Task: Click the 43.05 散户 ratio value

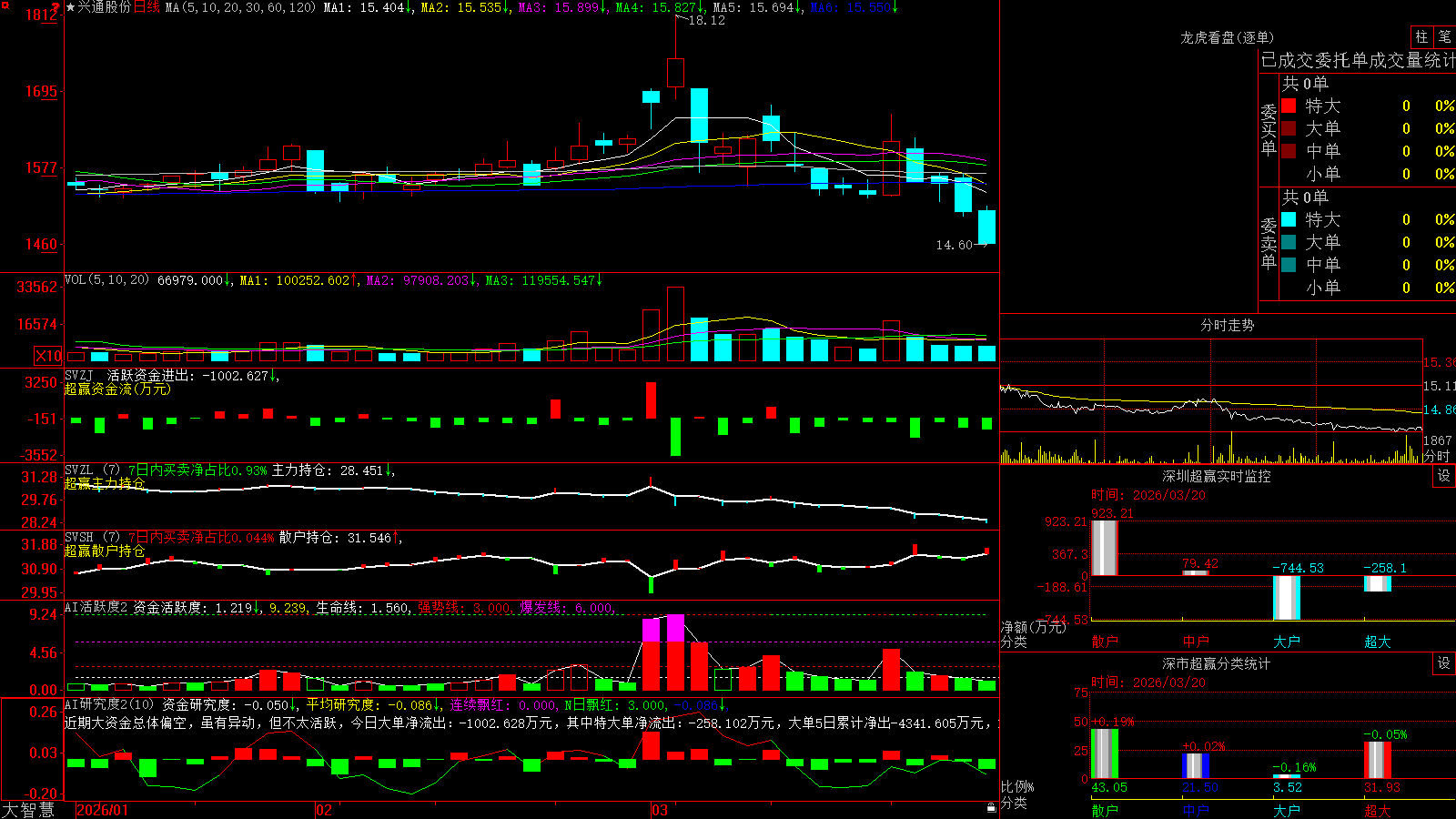Action: [x=1109, y=787]
